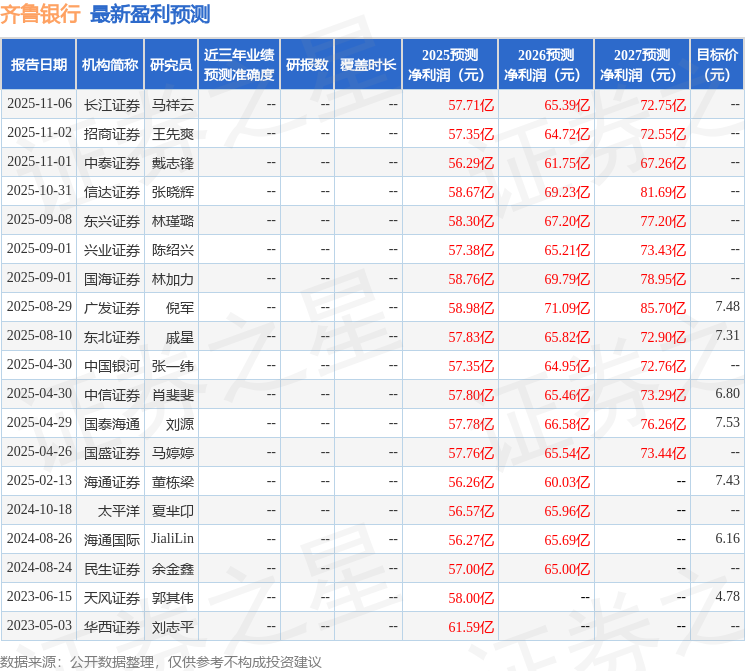745x671 pixels.
Task: Click analyst name 林瑾璐
Action: click(173, 221)
